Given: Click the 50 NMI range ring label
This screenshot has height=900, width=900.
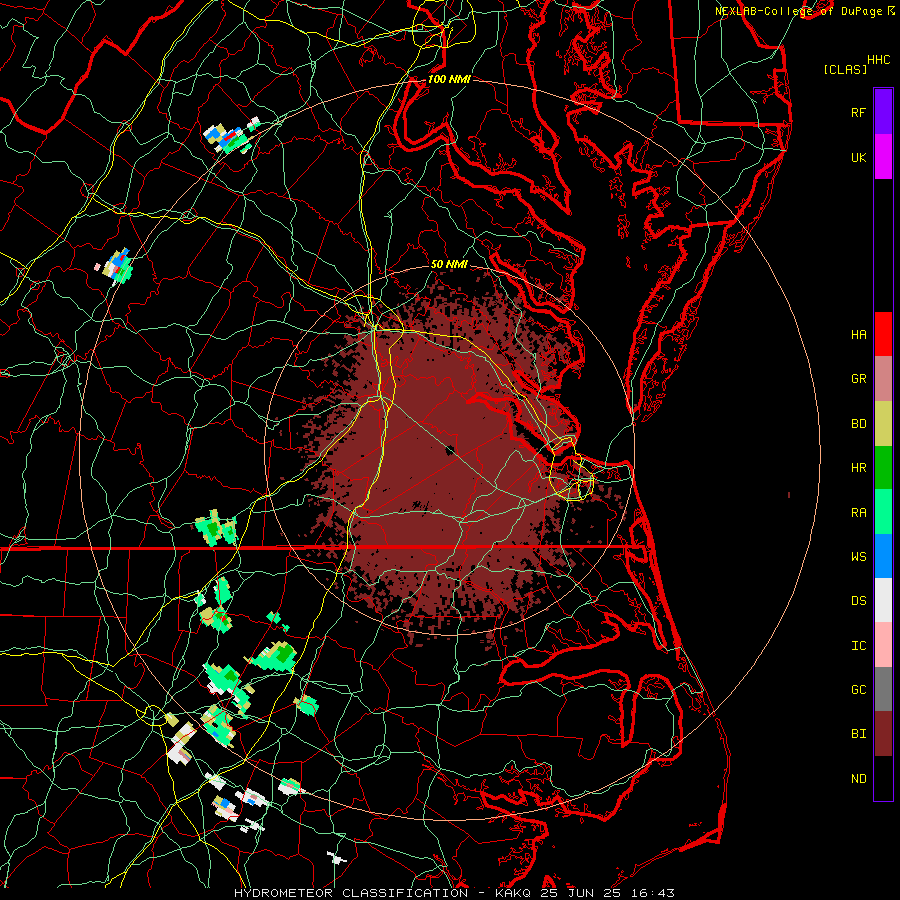Looking at the screenshot, I should pyautogui.click(x=449, y=264).
